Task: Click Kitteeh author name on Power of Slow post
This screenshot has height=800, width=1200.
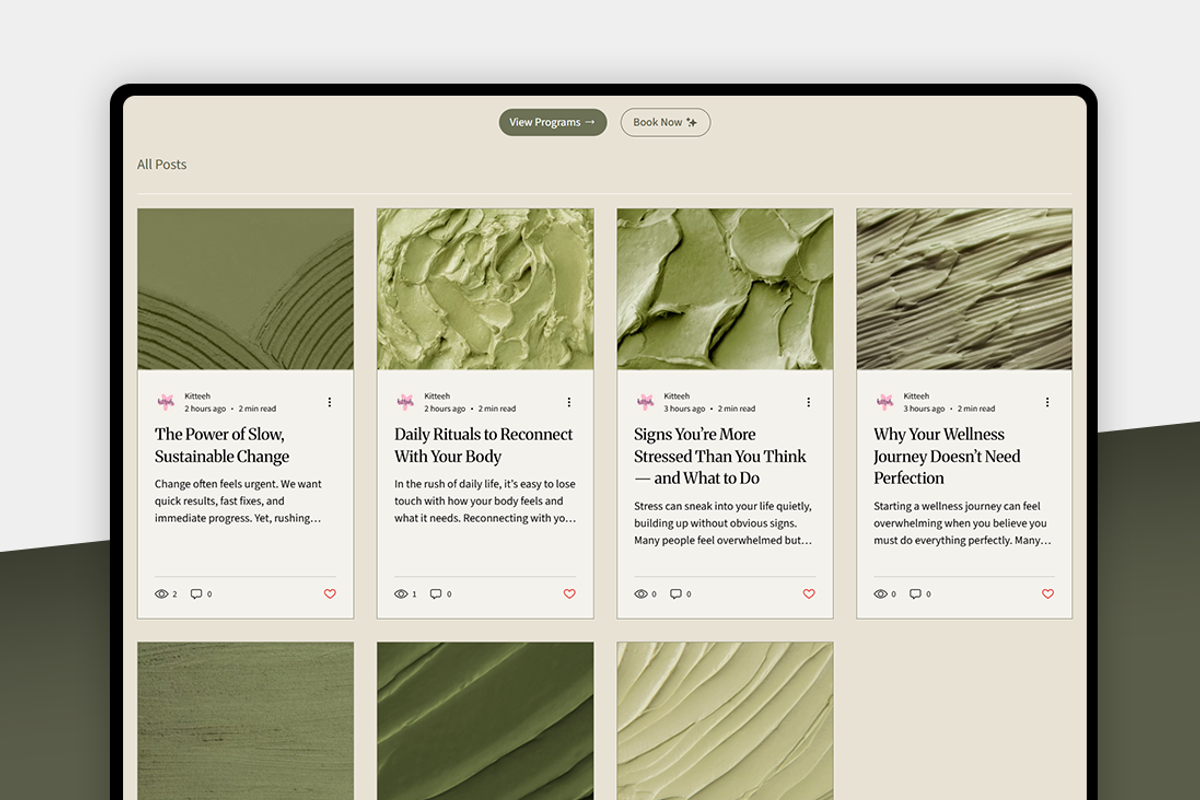Action: [197, 396]
